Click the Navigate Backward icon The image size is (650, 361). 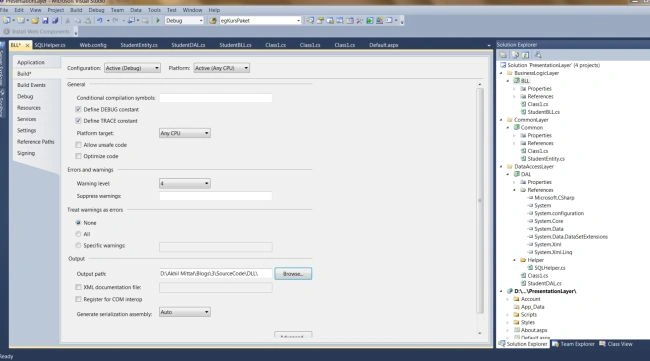pos(131,20)
